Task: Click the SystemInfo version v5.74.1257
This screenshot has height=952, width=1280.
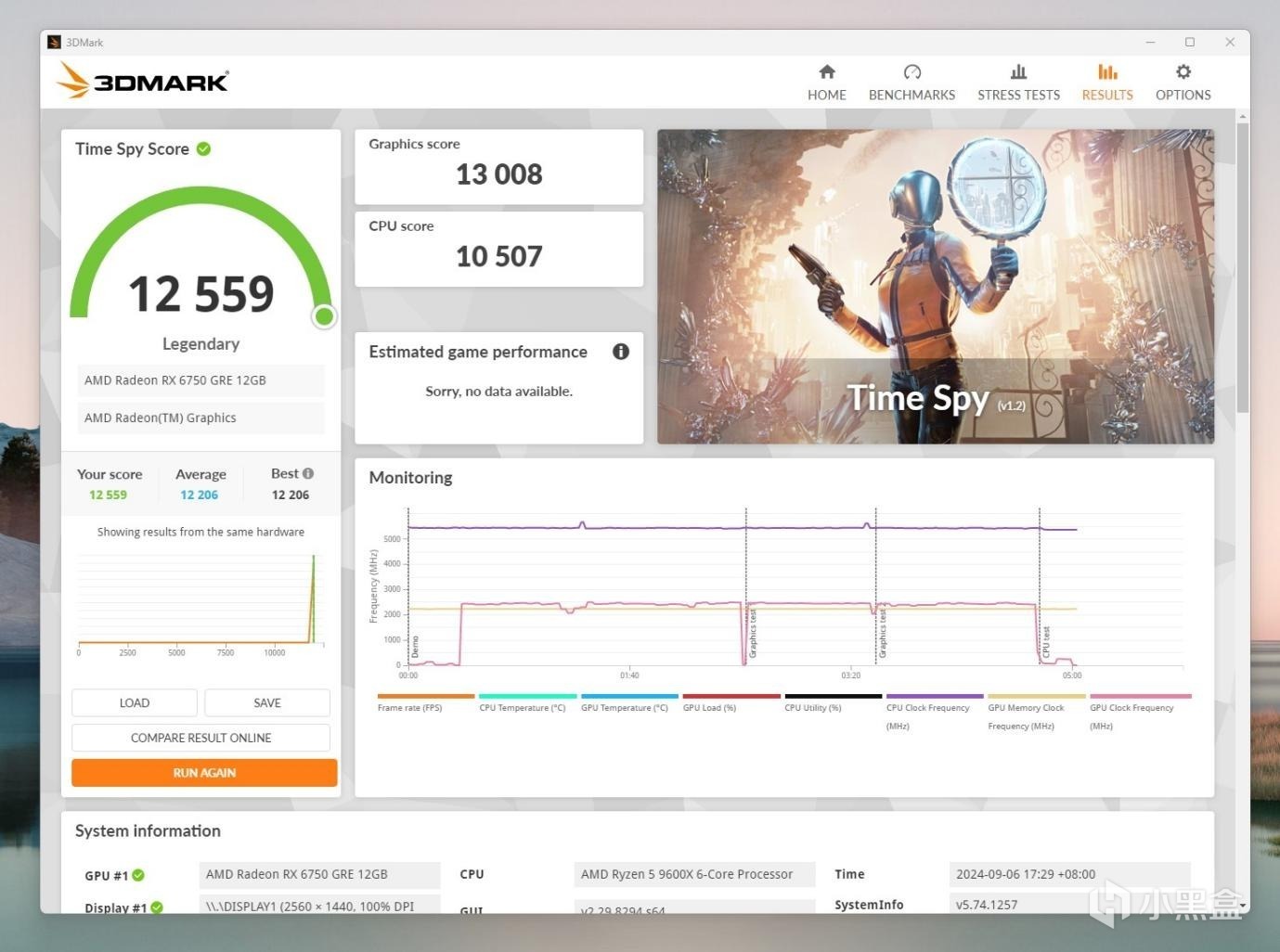Action: click(1069, 905)
